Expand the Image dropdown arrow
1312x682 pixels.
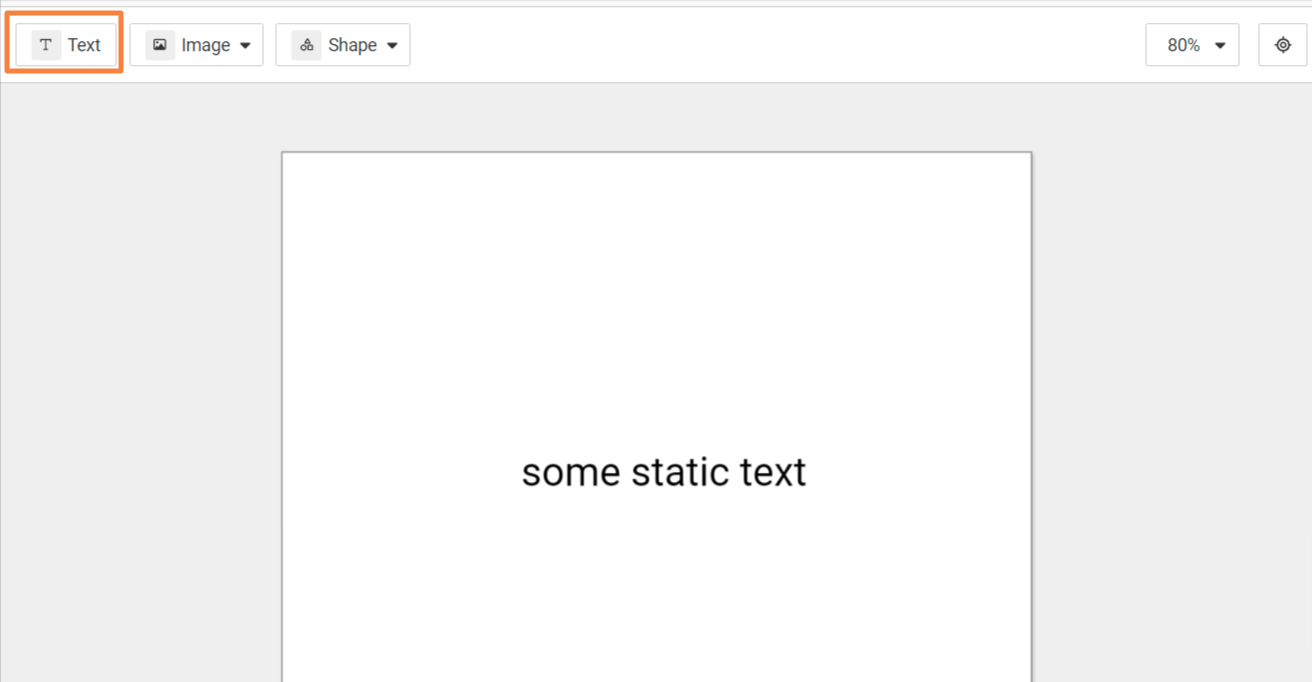(x=245, y=45)
